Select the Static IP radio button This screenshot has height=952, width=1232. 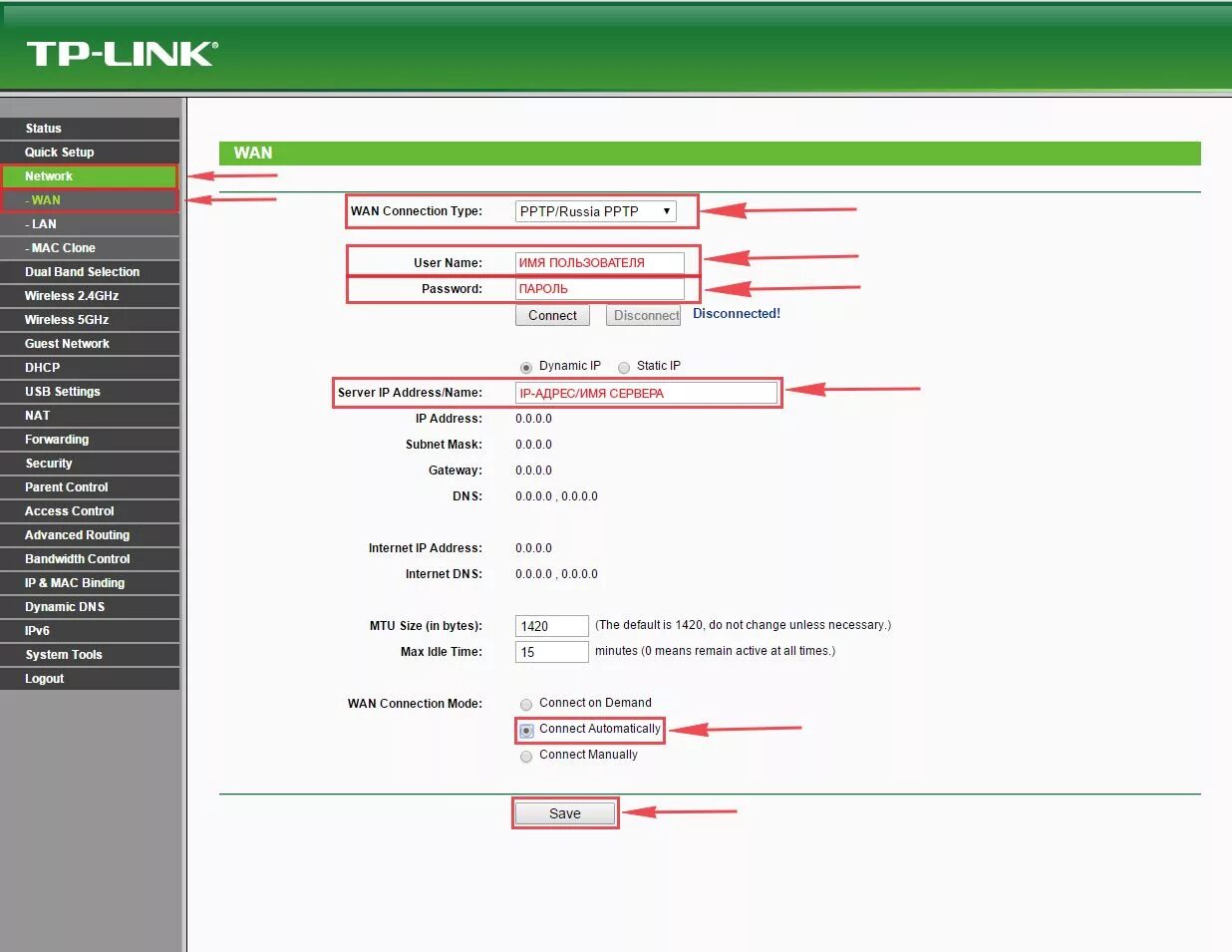coord(624,367)
